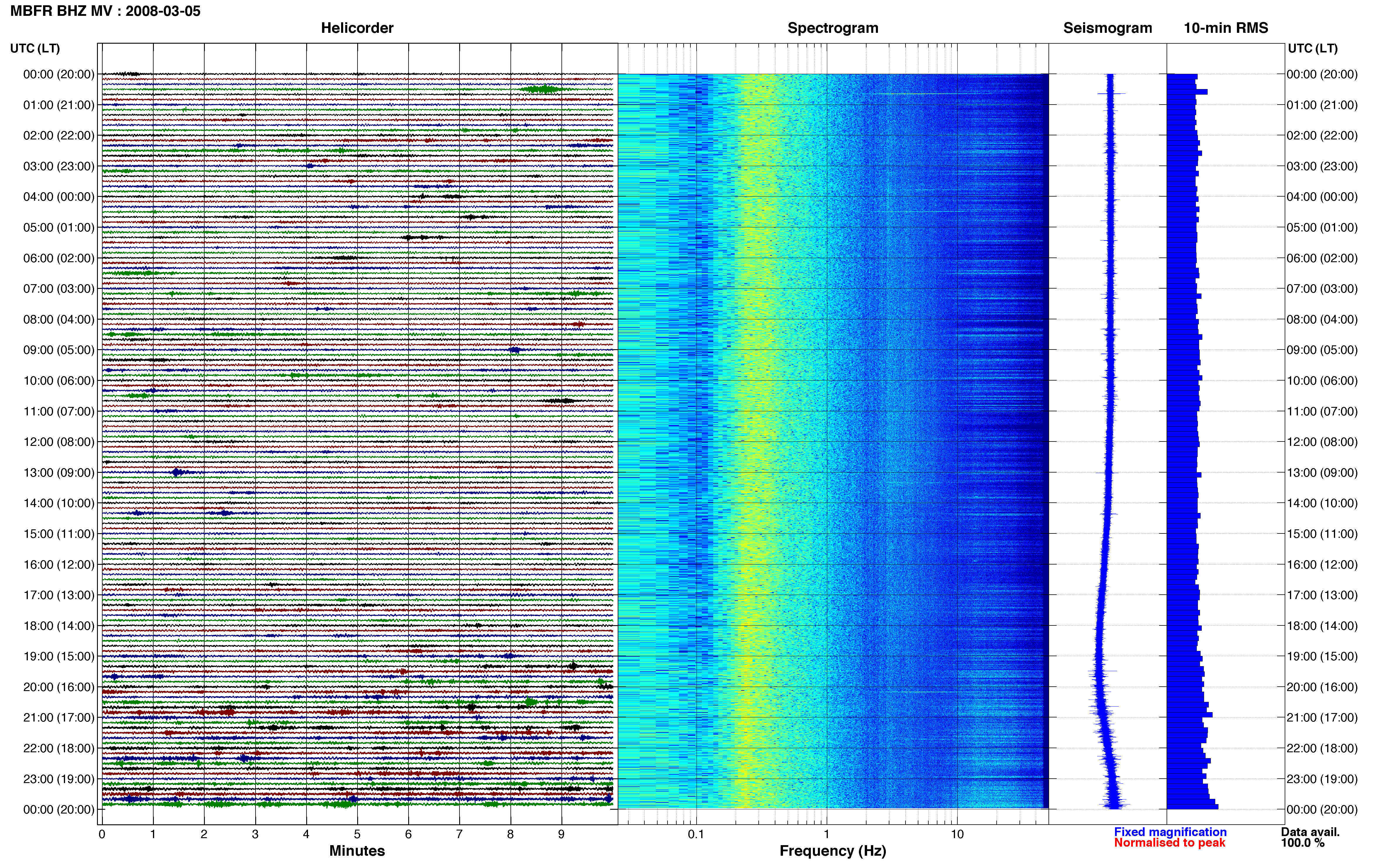Click the right 'UTC (LT)' axis header
1389x868 pixels.
click(x=1313, y=48)
